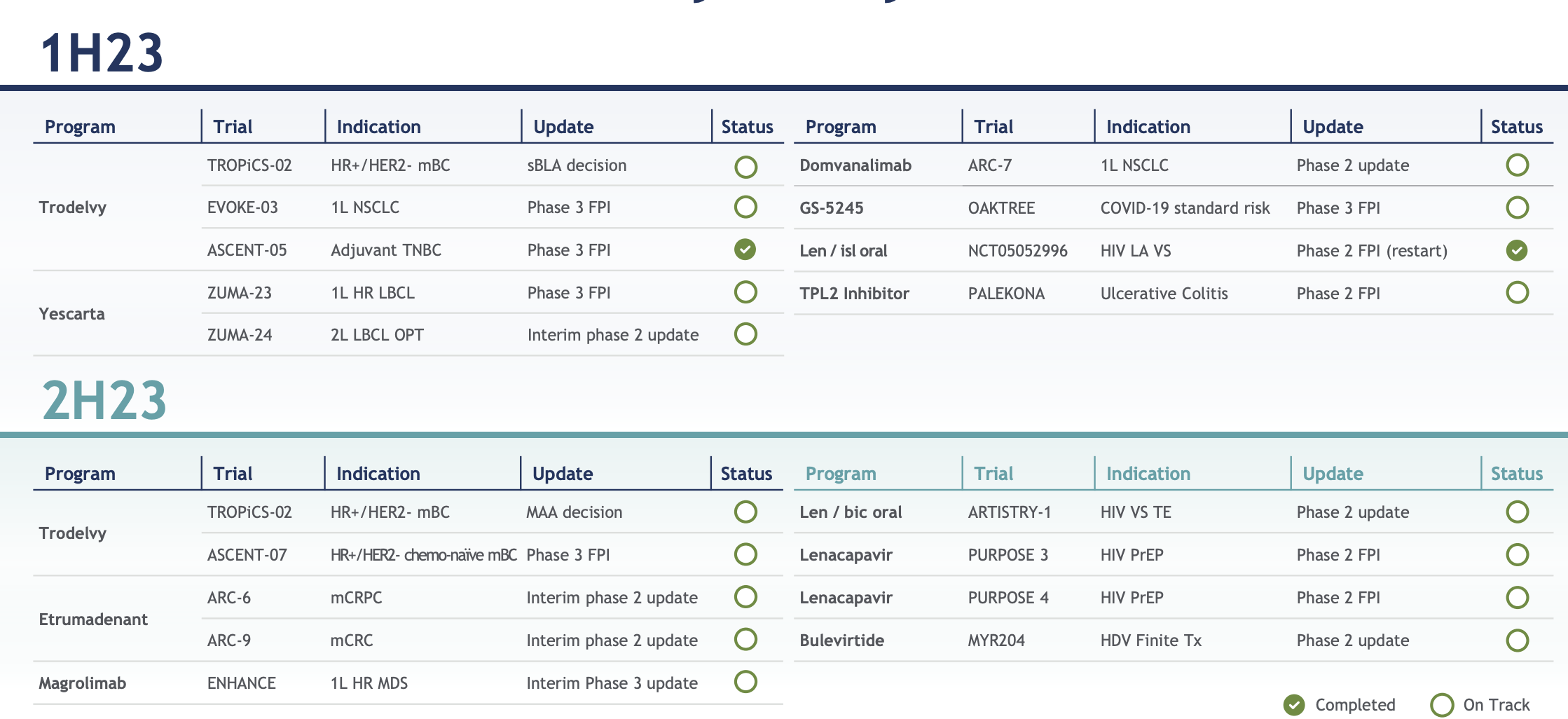Click the Magrolimab program name

[x=82, y=683]
